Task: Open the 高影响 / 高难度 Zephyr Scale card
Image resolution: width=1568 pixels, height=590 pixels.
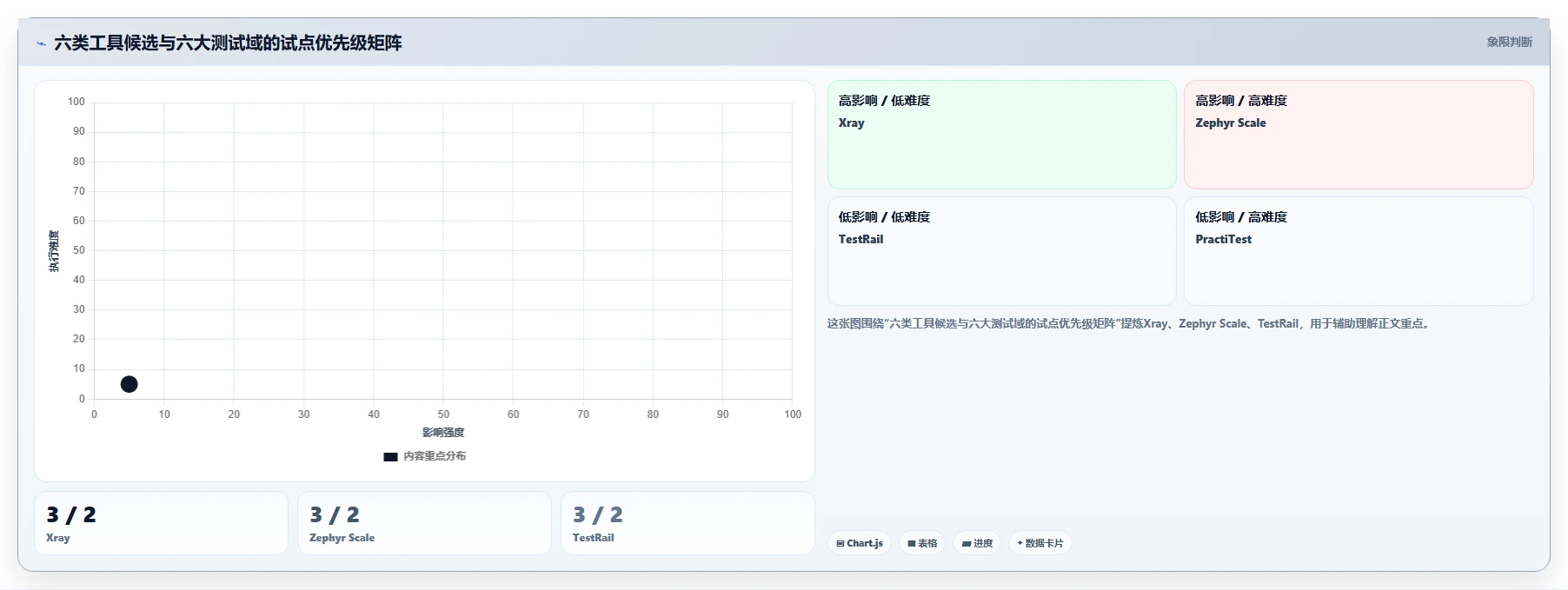Action: [1359, 135]
